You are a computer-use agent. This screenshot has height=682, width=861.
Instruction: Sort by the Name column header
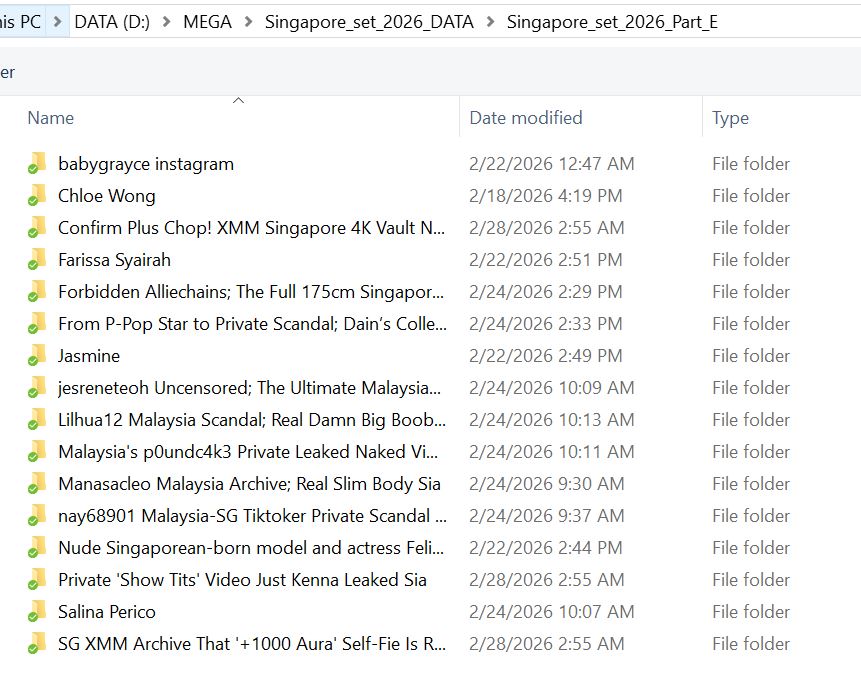pyautogui.click(x=51, y=118)
